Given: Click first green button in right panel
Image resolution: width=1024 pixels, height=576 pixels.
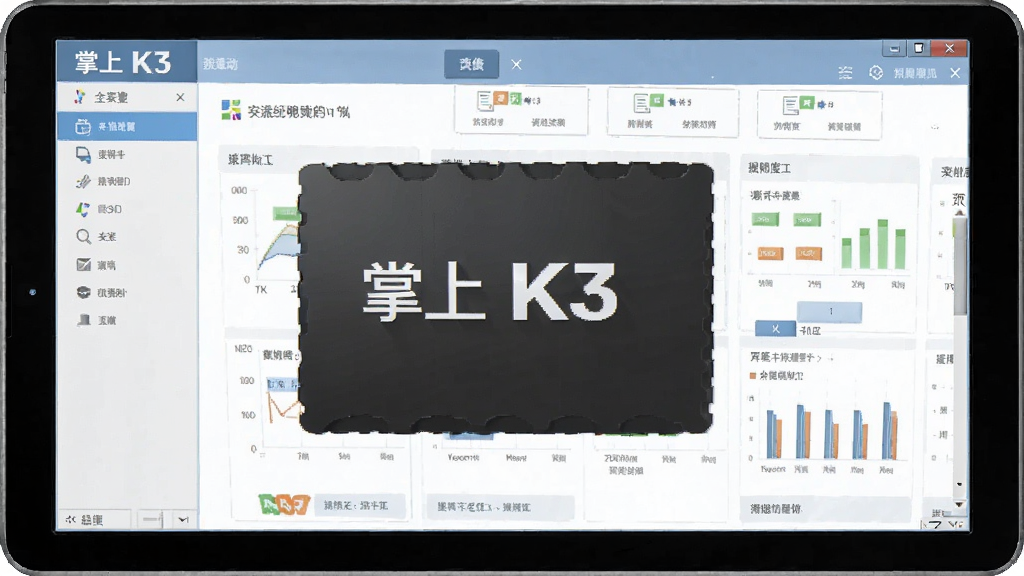Looking at the screenshot, I should [765, 219].
